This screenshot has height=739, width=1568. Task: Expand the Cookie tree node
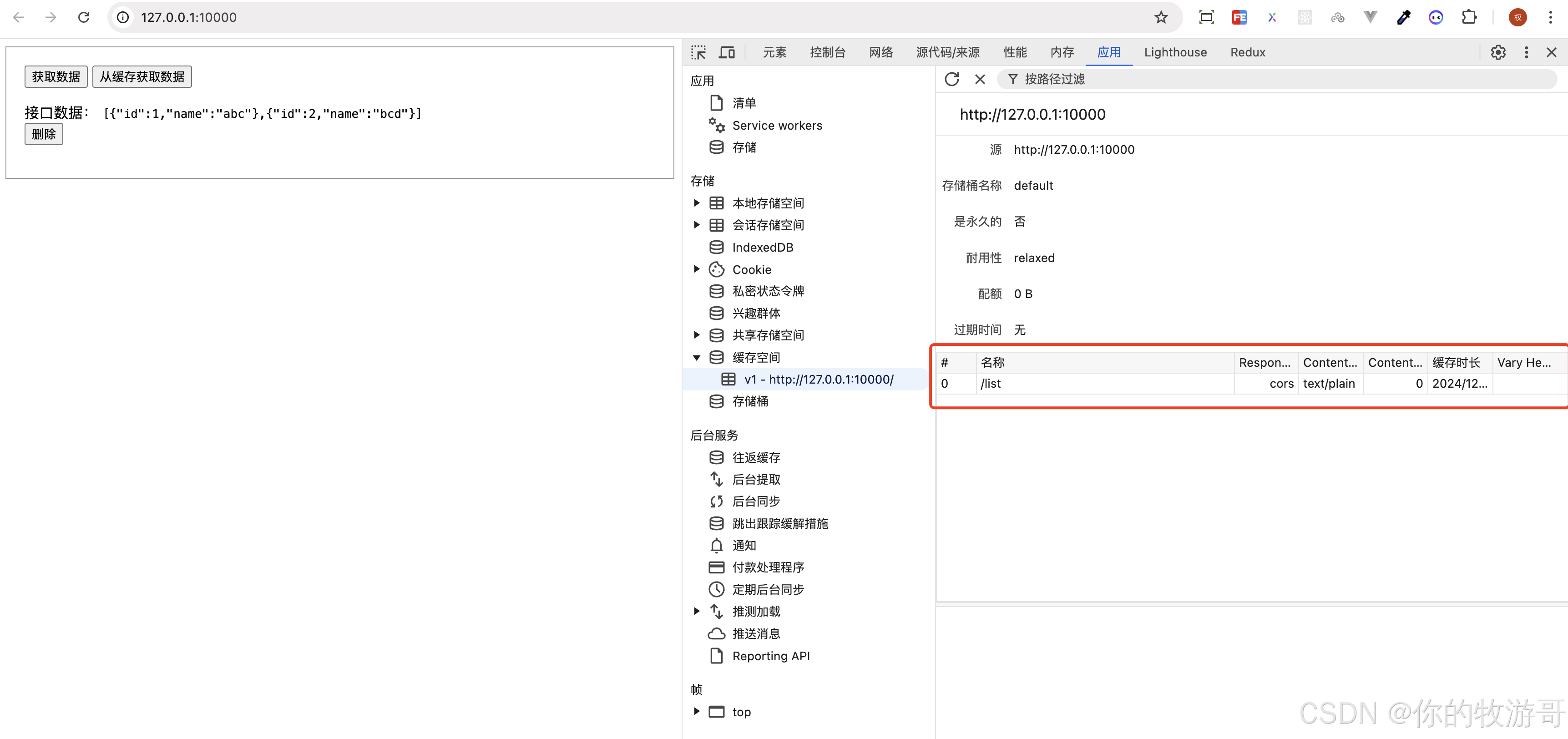[x=697, y=269]
